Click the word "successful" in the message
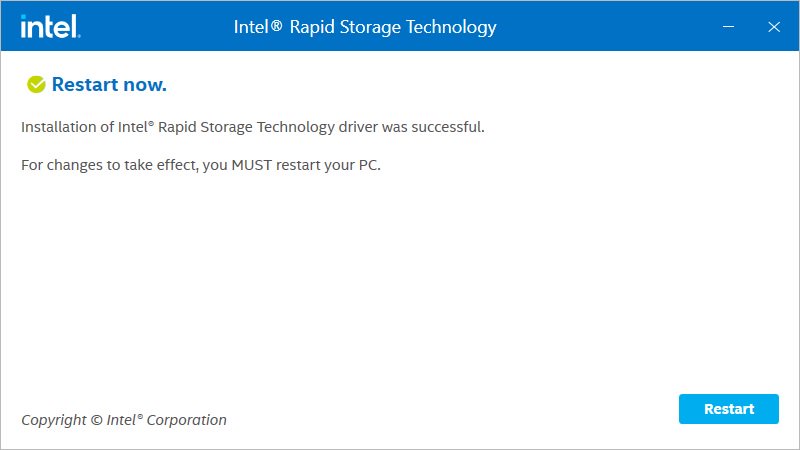 [450, 127]
